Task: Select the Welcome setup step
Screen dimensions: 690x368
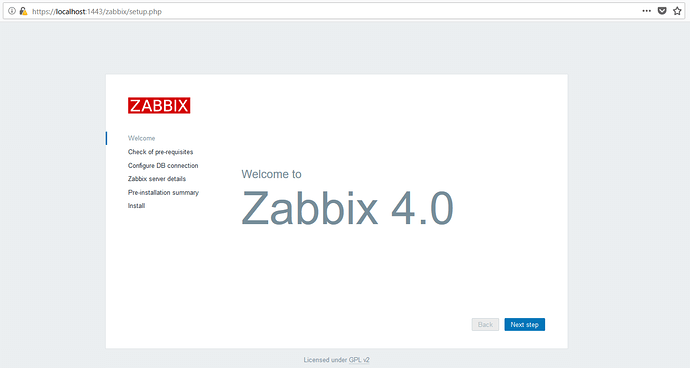Action: point(141,138)
